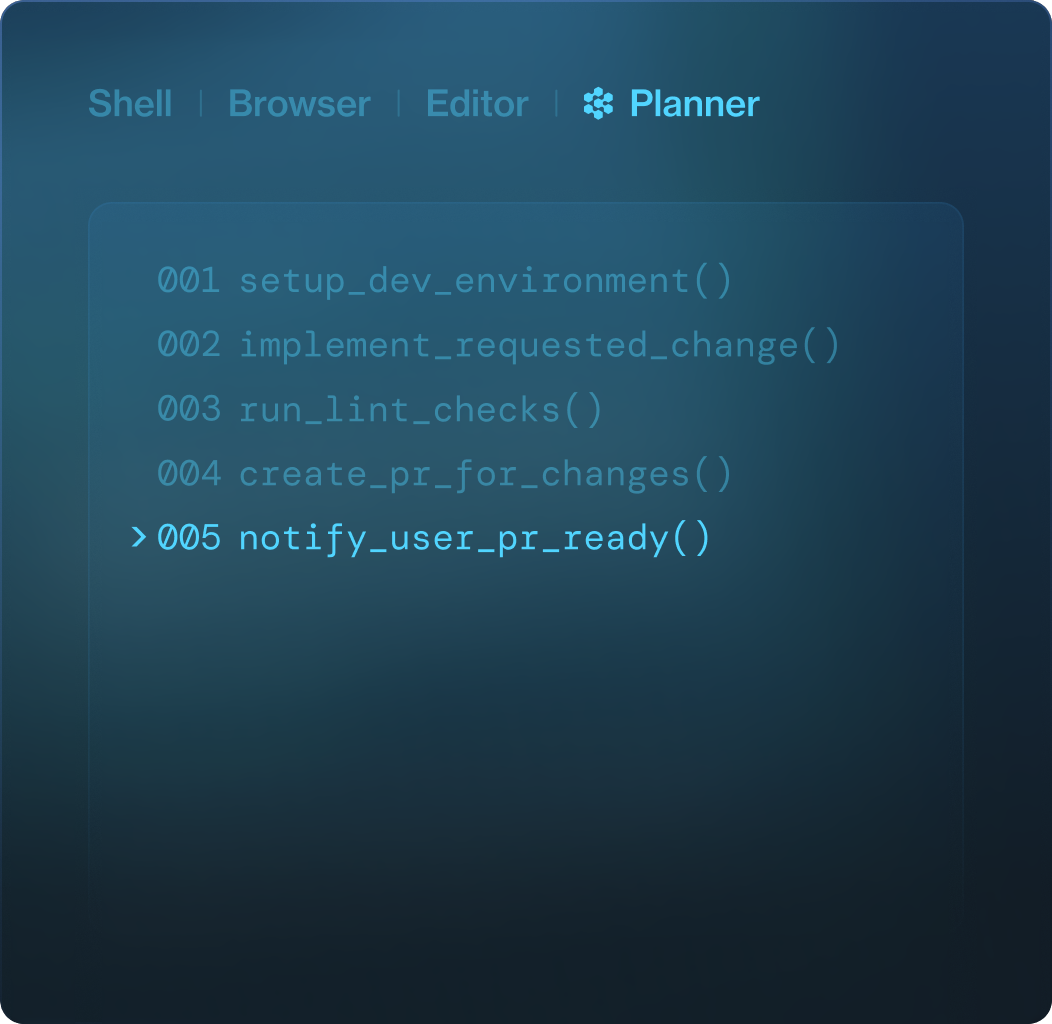Click line number 001
The height and width of the screenshot is (1024, 1052).
[188, 281]
